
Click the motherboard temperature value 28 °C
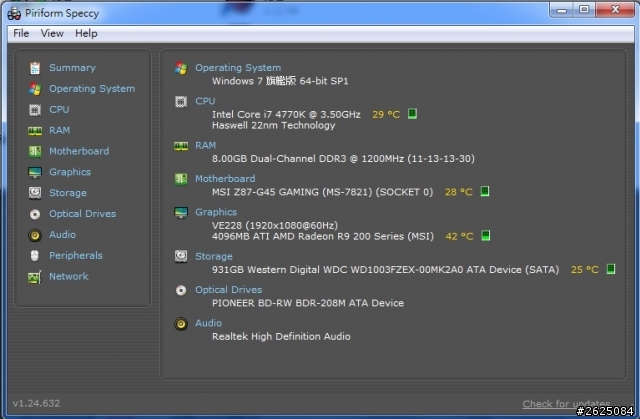pyautogui.click(x=458, y=192)
